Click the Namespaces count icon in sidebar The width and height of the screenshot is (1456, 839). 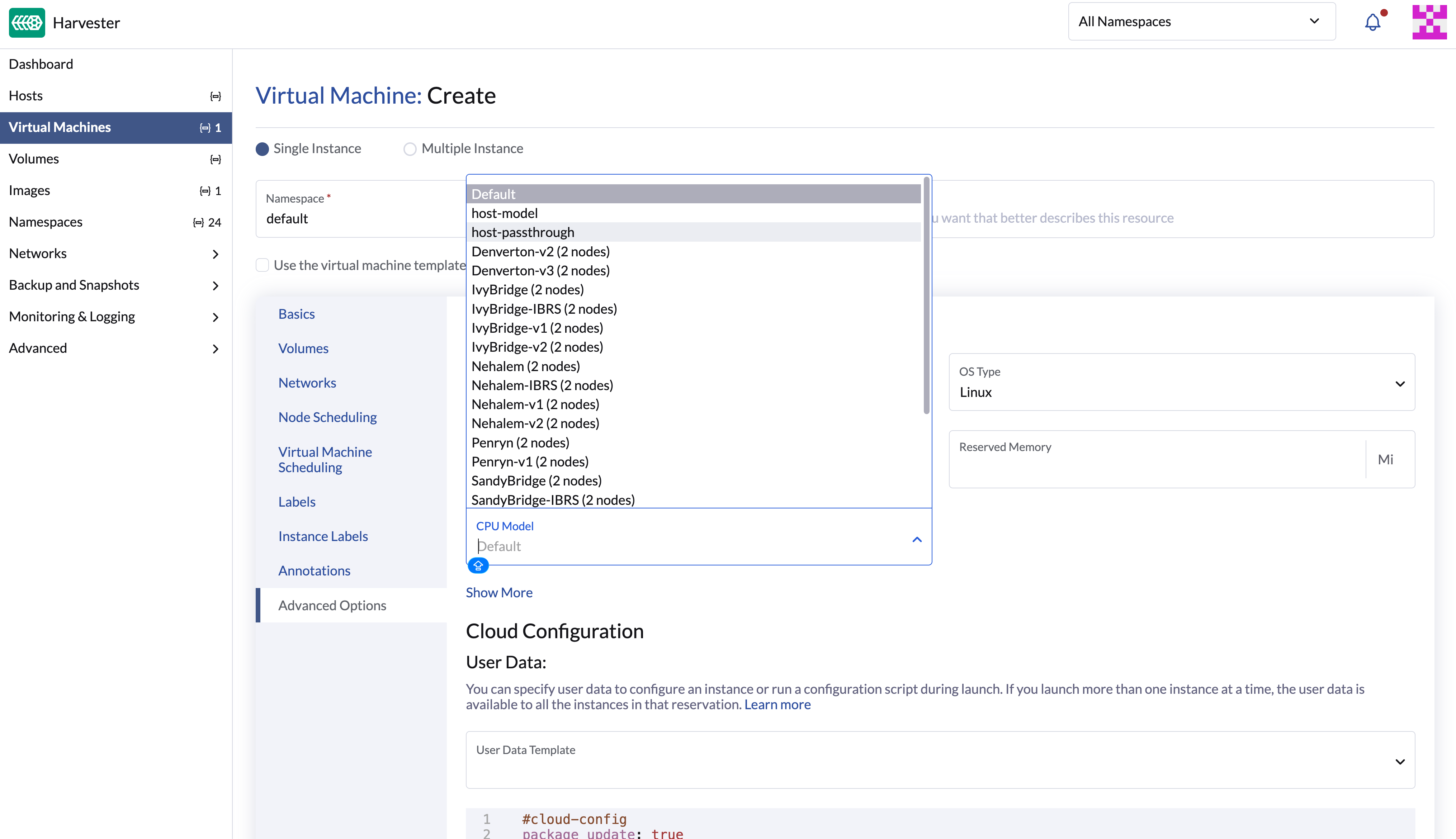[198, 222]
